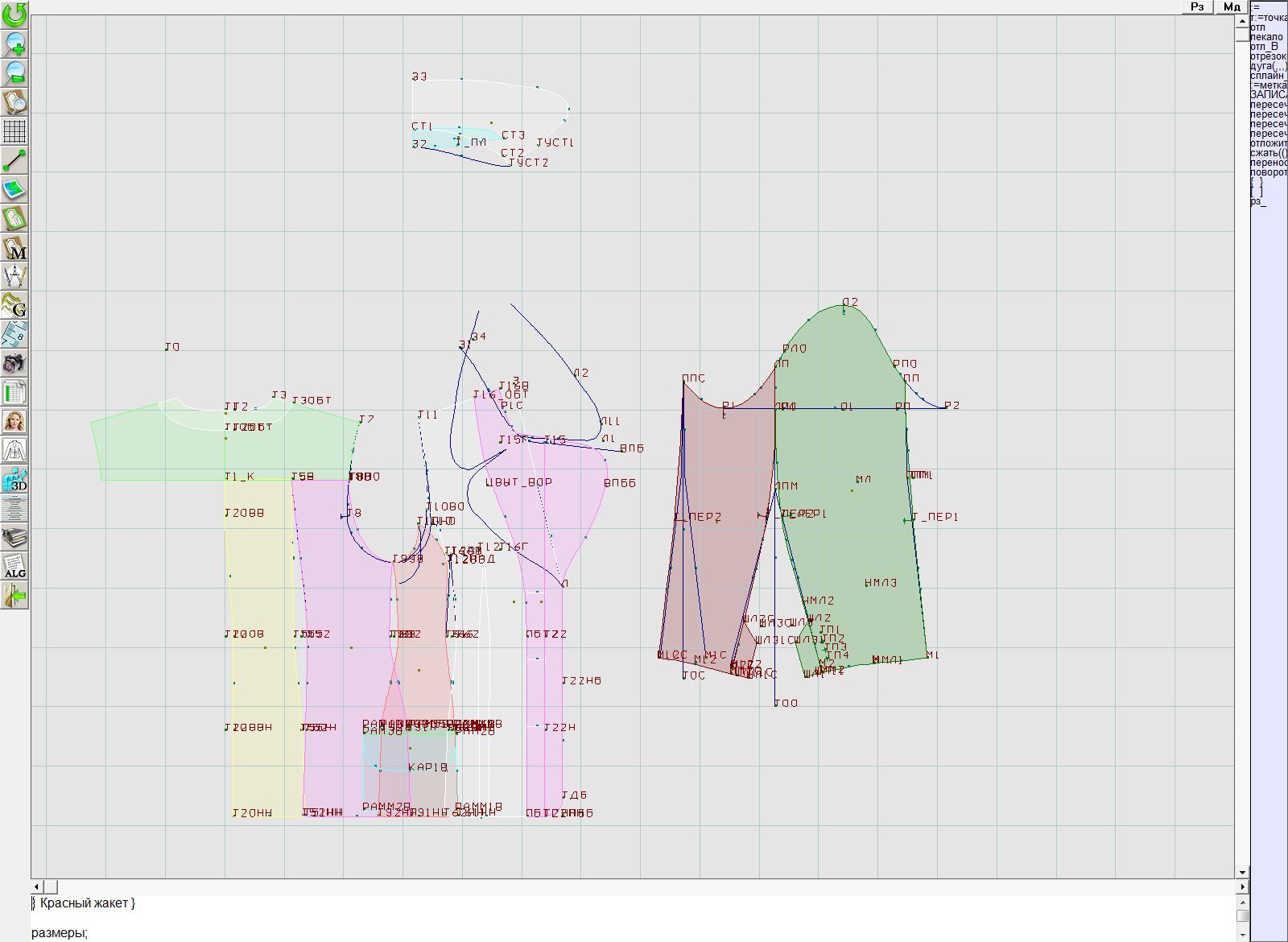Open the jacket garment sketch icon

coord(14,450)
